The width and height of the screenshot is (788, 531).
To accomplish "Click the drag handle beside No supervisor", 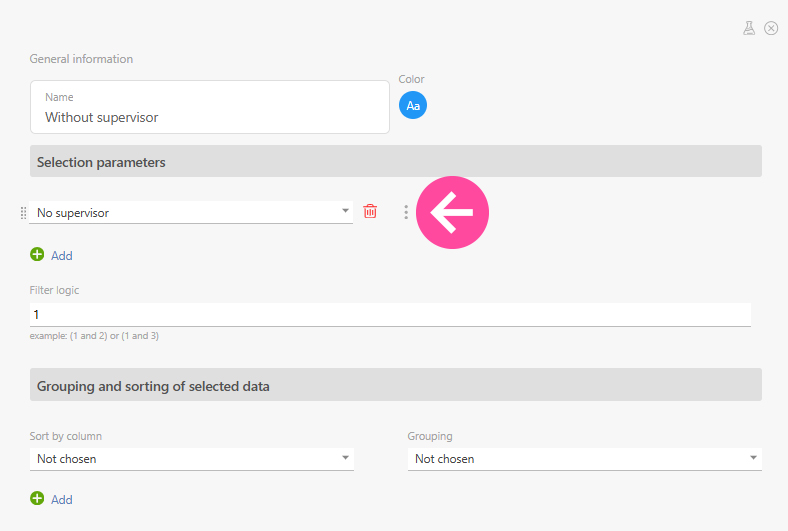I will pos(23,213).
